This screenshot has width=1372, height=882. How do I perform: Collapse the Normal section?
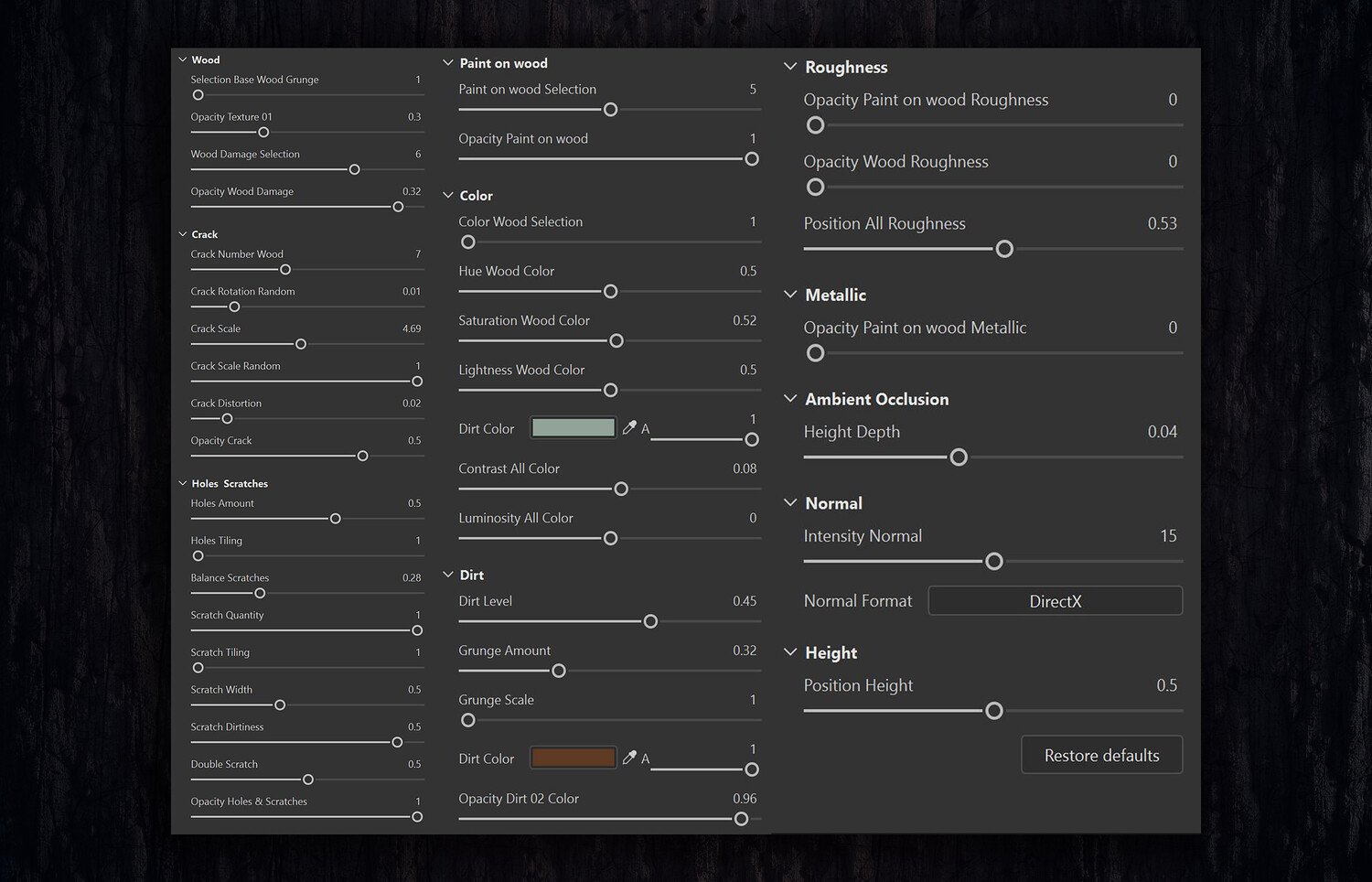click(x=790, y=503)
